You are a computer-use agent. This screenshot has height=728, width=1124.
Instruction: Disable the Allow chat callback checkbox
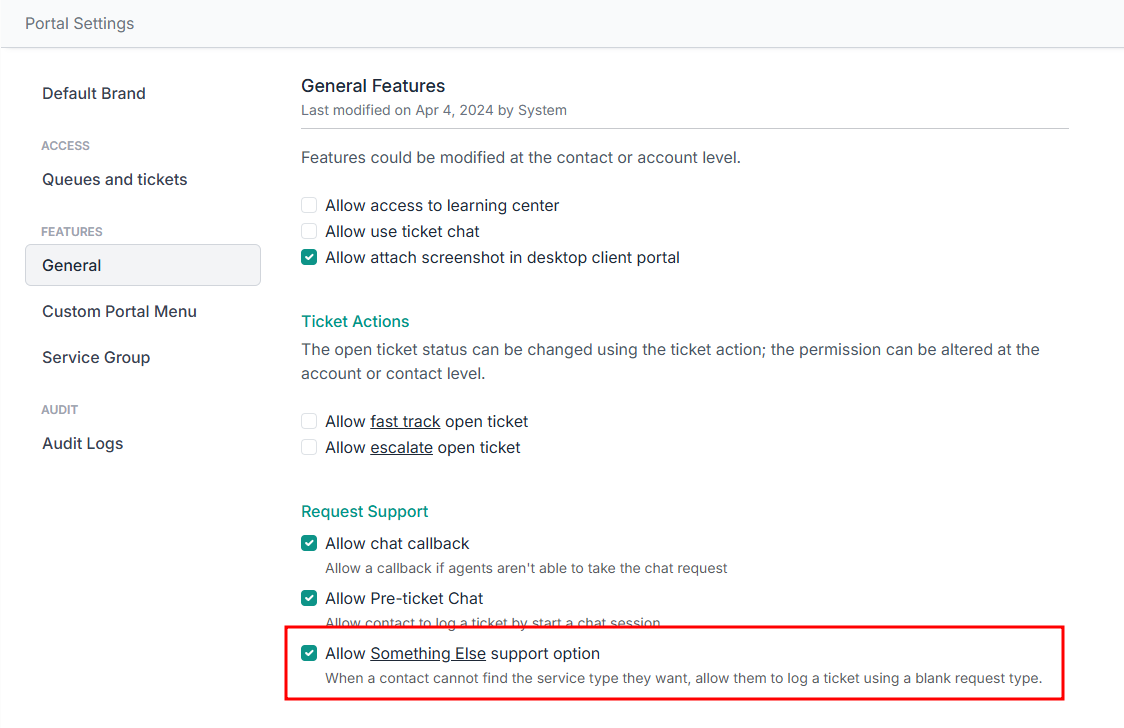tap(309, 543)
